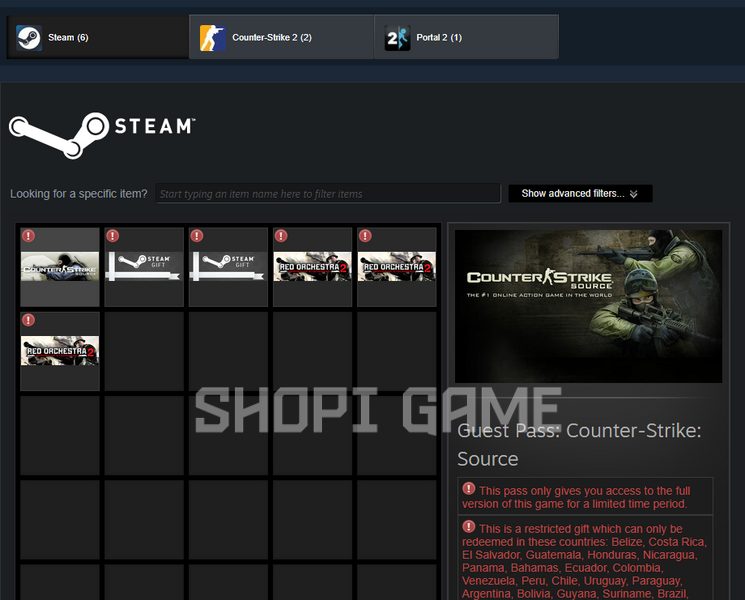Click the Steam logo icon in Steam tab
745x600 pixels.
click(29, 38)
